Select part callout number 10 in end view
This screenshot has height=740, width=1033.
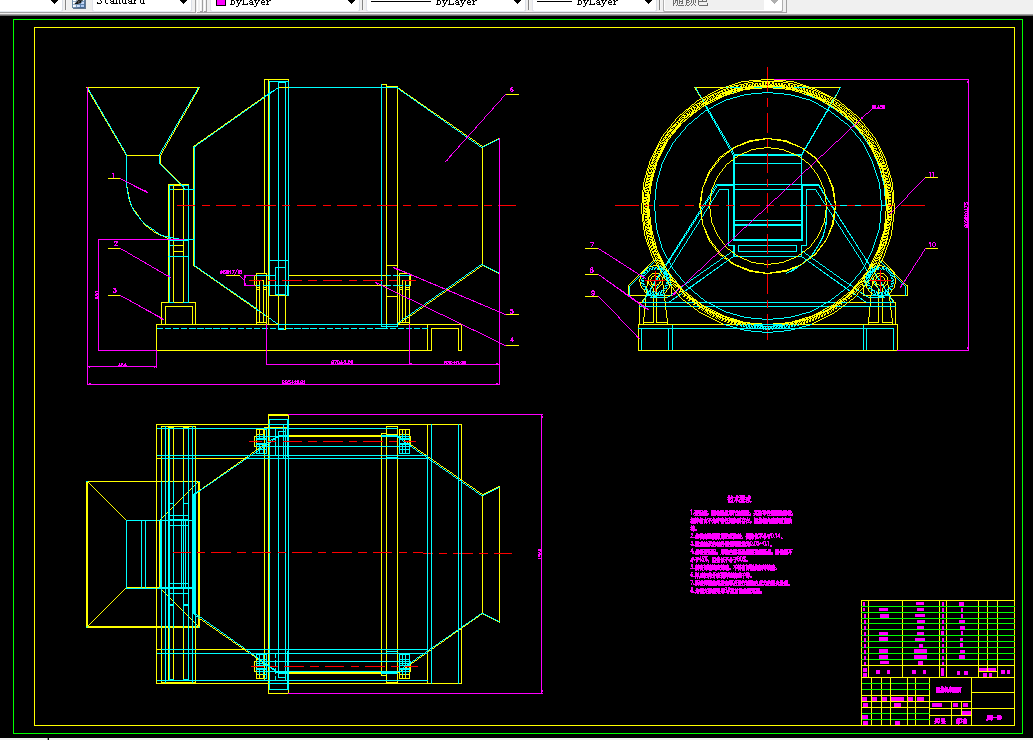click(932, 244)
